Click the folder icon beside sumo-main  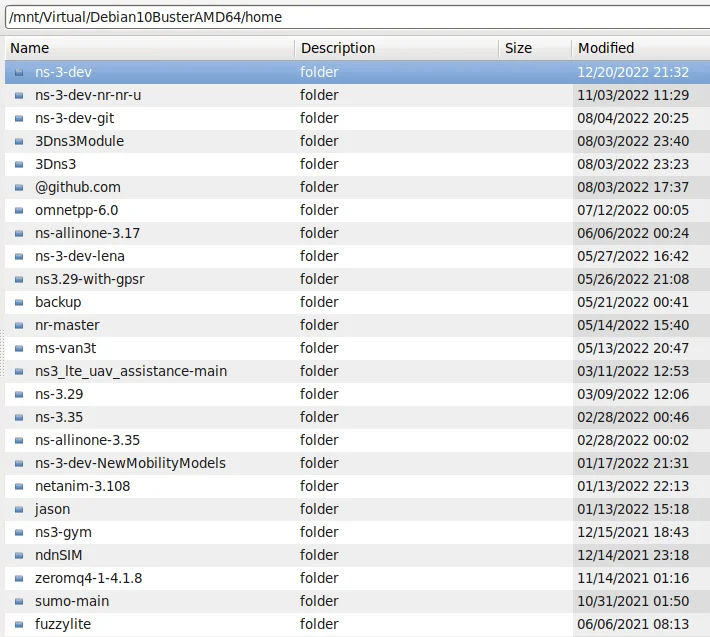(19, 601)
